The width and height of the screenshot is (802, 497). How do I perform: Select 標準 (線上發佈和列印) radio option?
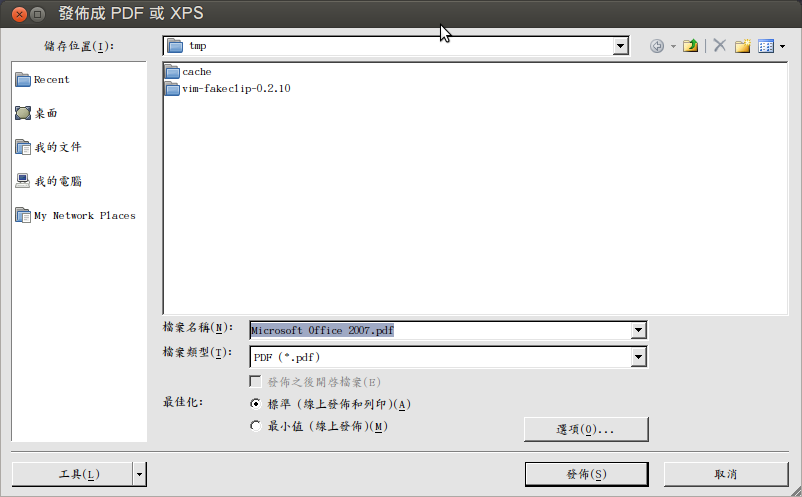[255, 404]
